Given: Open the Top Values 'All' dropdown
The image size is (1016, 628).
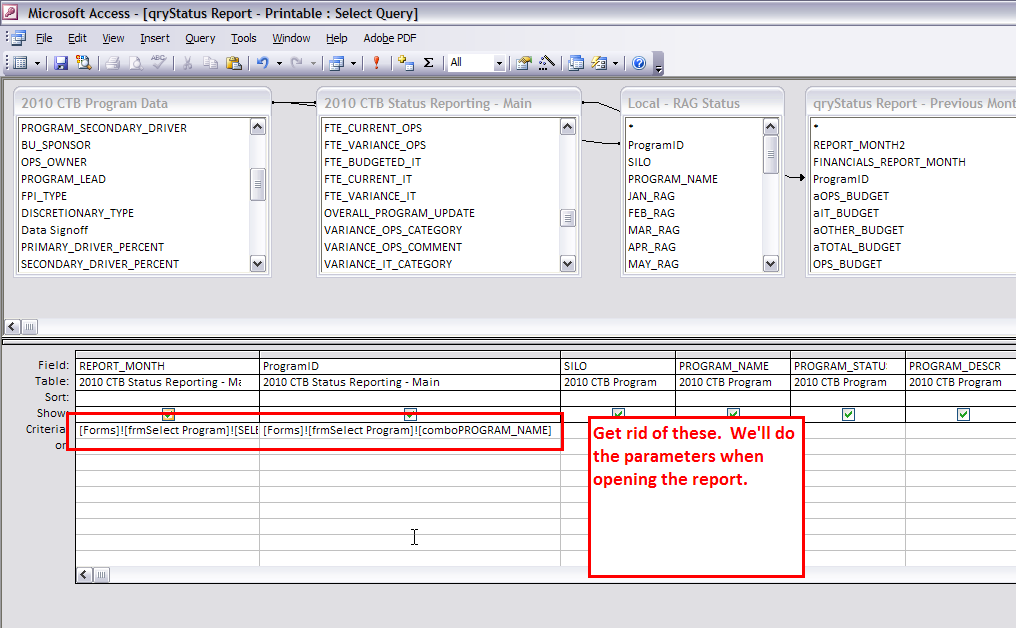Looking at the screenshot, I should coord(499,63).
